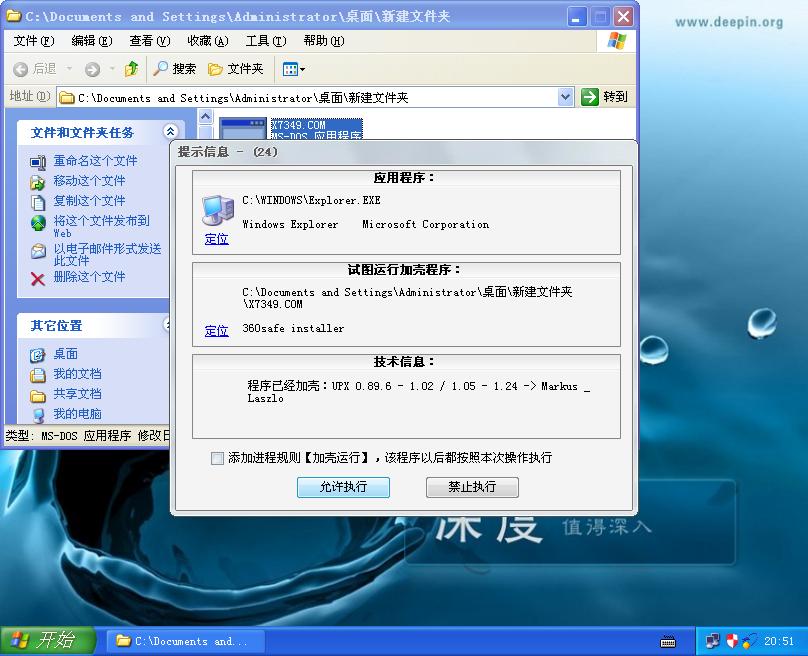
Task: Open the 收藏(A) menu
Action: tap(208, 41)
